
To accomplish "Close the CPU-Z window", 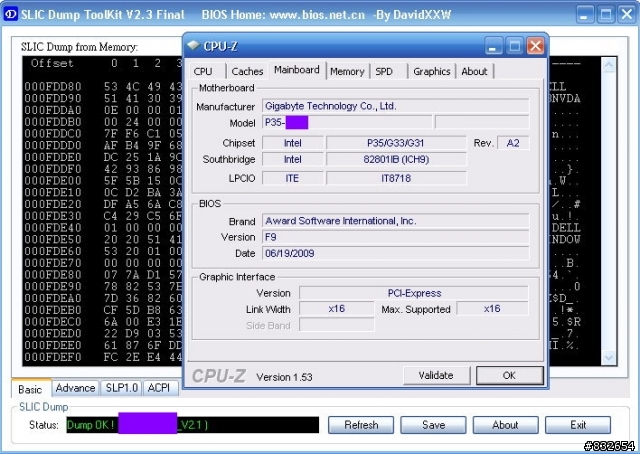I will 535,46.
